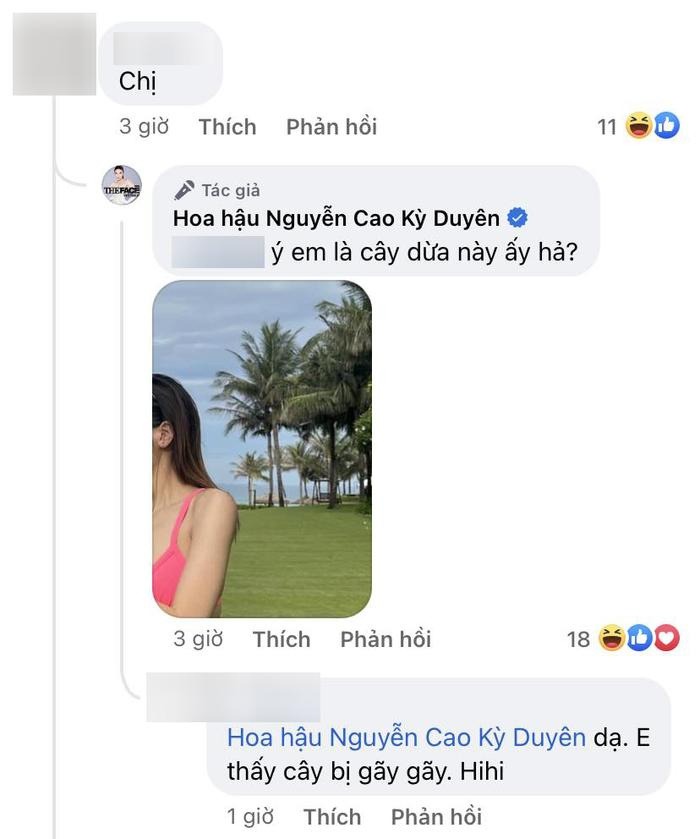700x839 pixels.
Task: Click Thích under the 'cây bị gãy gãy' comment
Action: tap(332, 817)
